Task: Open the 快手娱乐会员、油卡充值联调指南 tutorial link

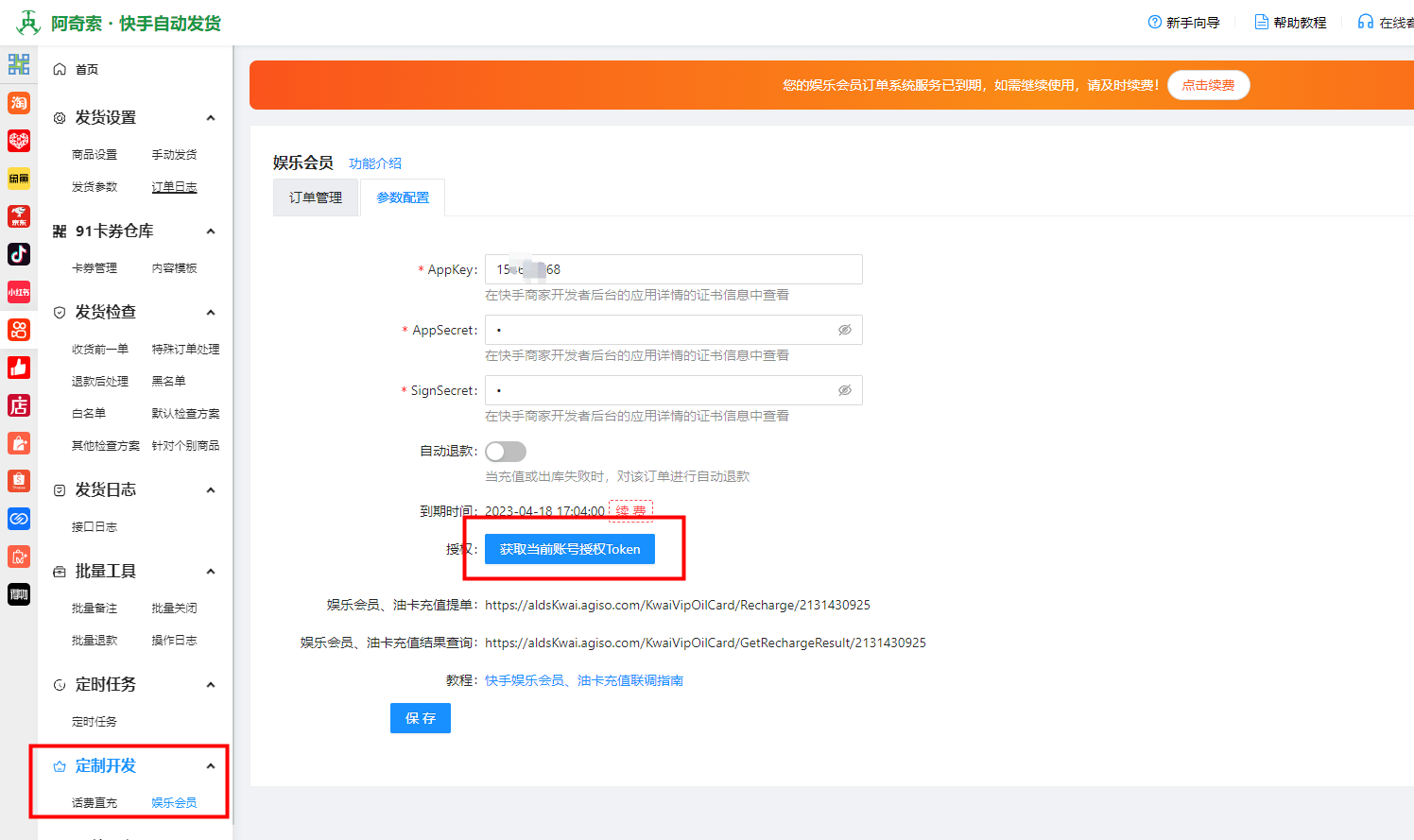Action: click(x=584, y=680)
